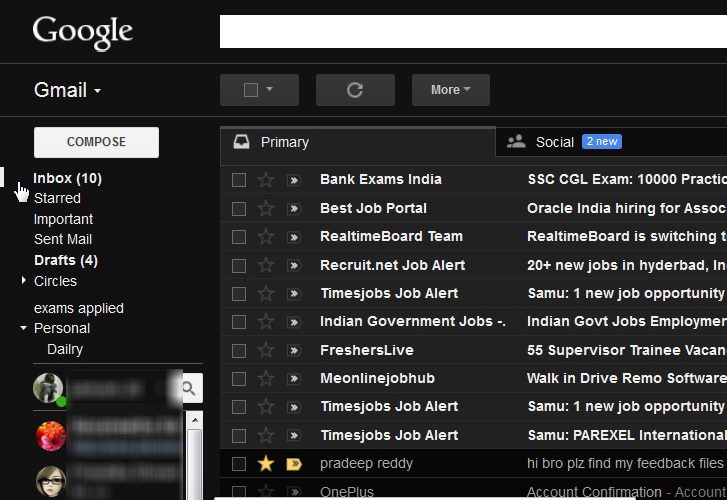Unstar the pradeep reddy email
This screenshot has height=500, width=727.
266,463
